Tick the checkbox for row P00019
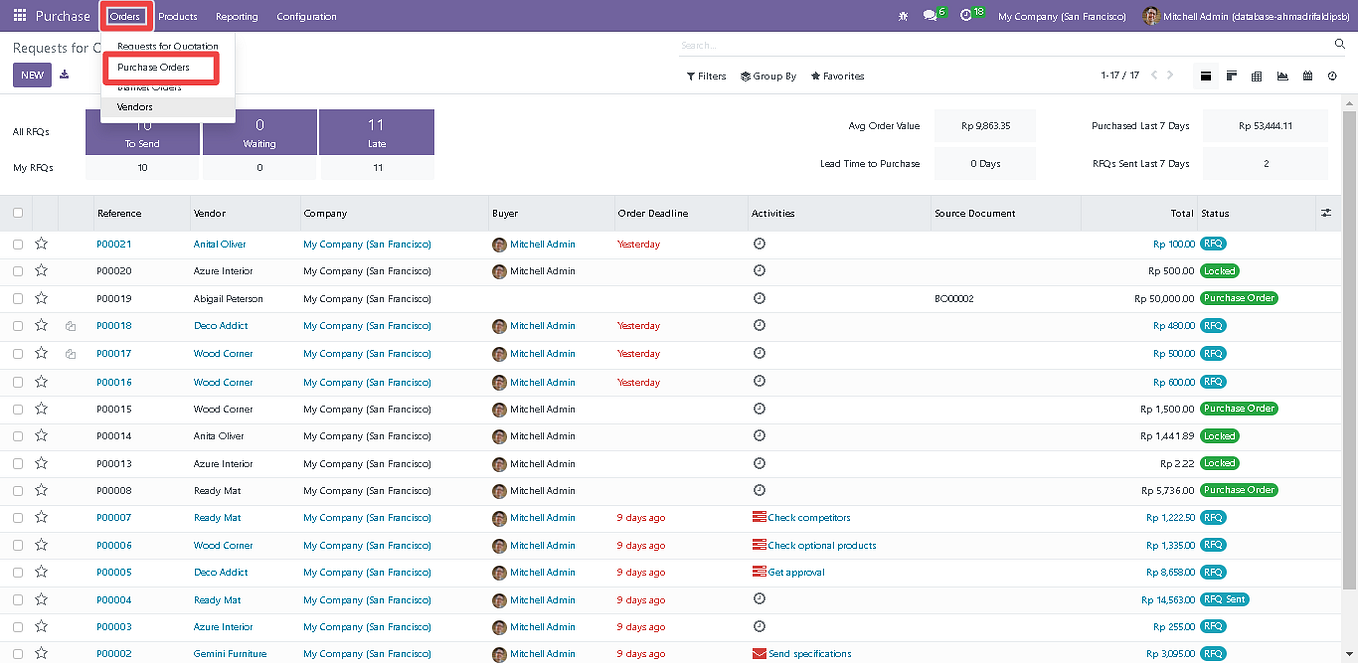1358x663 pixels. point(17,298)
